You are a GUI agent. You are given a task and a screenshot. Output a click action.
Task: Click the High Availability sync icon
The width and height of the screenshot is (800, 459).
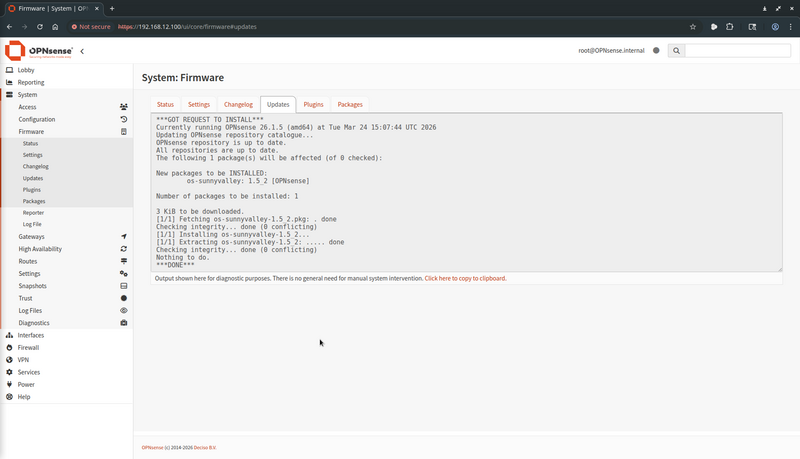123,249
